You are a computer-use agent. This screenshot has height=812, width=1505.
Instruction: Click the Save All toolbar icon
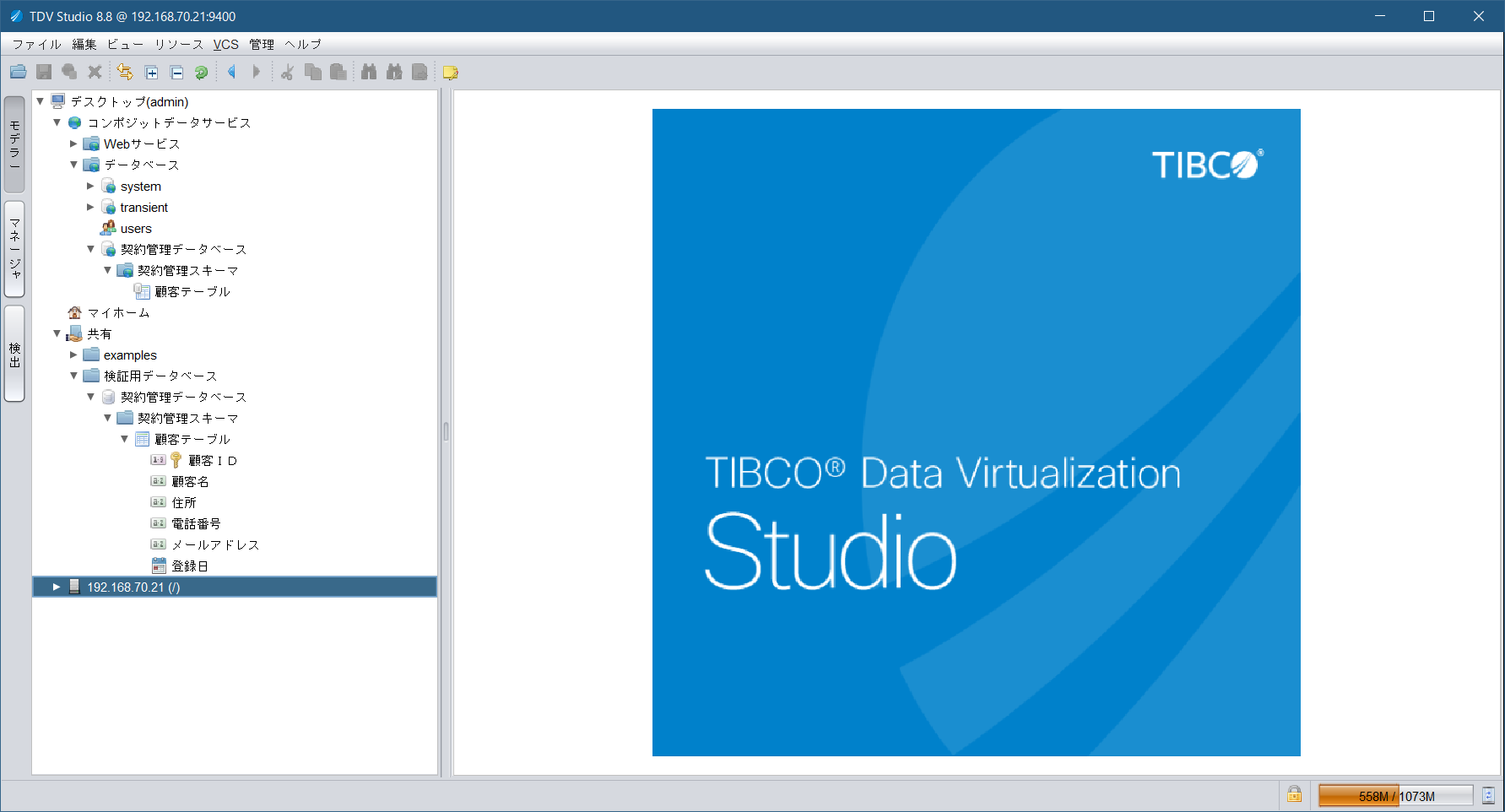click(x=69, y=73)
